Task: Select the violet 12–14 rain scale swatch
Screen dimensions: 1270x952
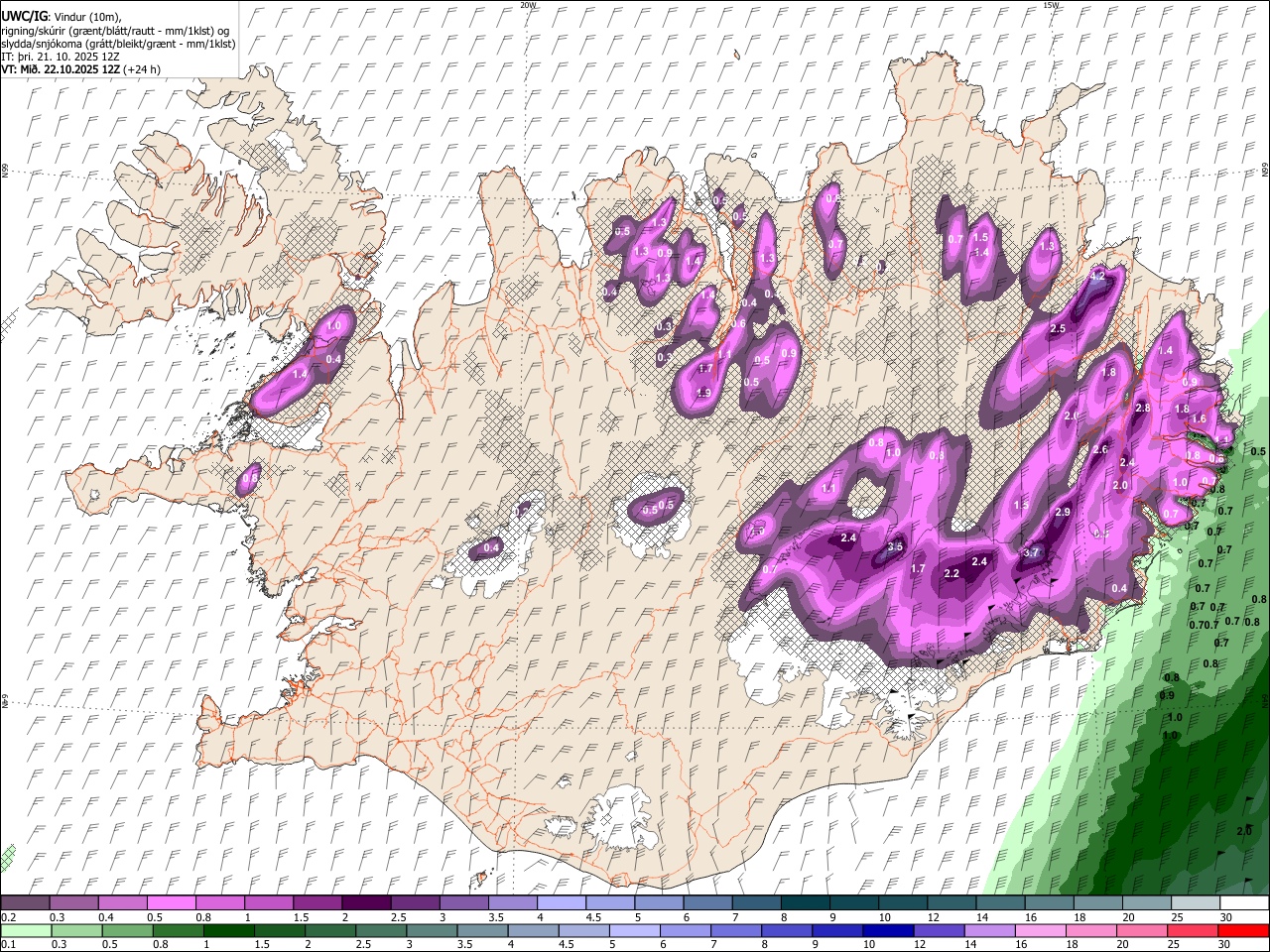Action: point(938,931)
